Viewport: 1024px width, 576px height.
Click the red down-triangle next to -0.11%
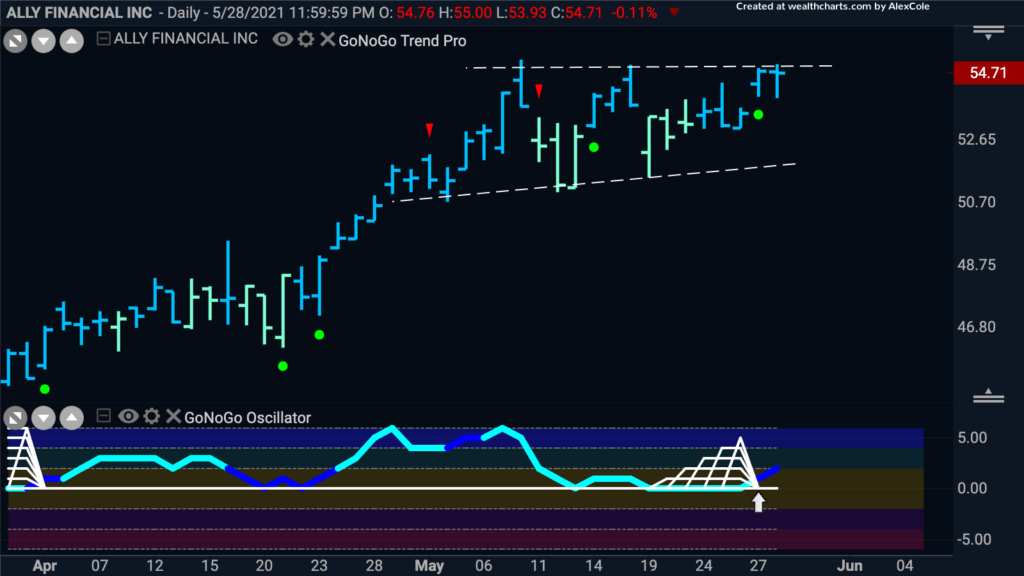tap(674, 12)
